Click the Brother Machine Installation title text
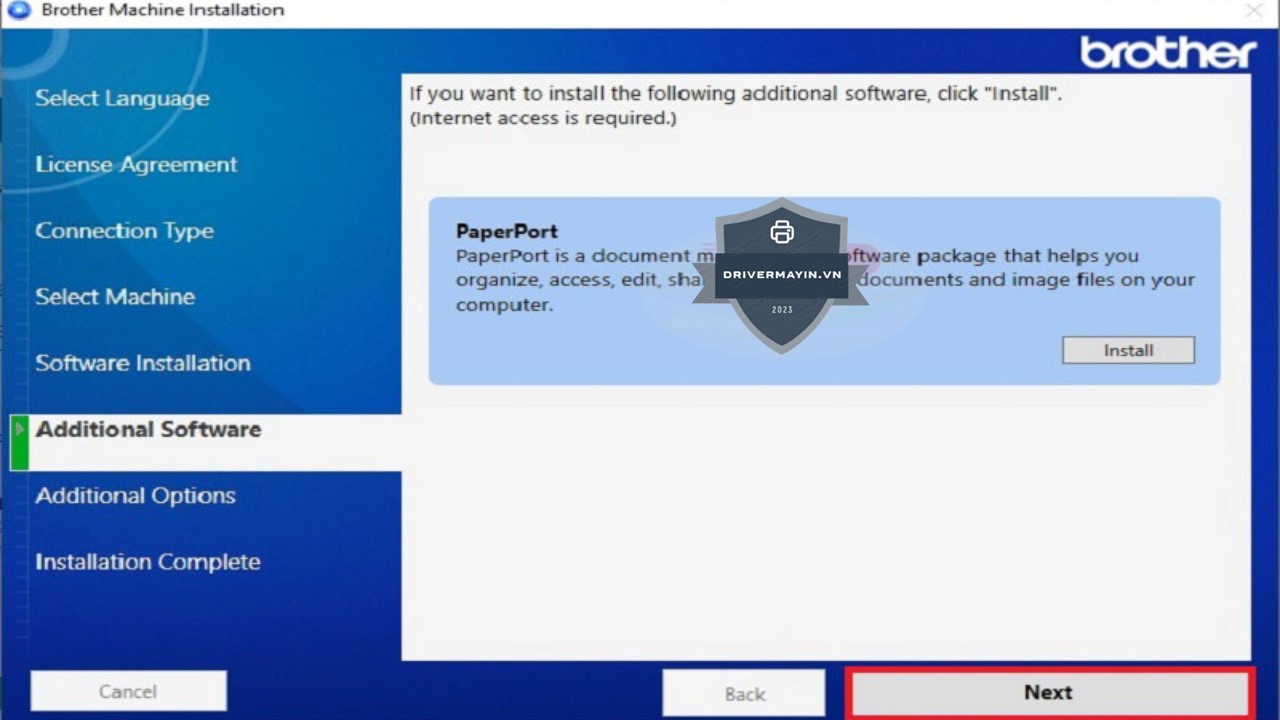Viewport: 1280px width, 720px height. tap(162, 10)
